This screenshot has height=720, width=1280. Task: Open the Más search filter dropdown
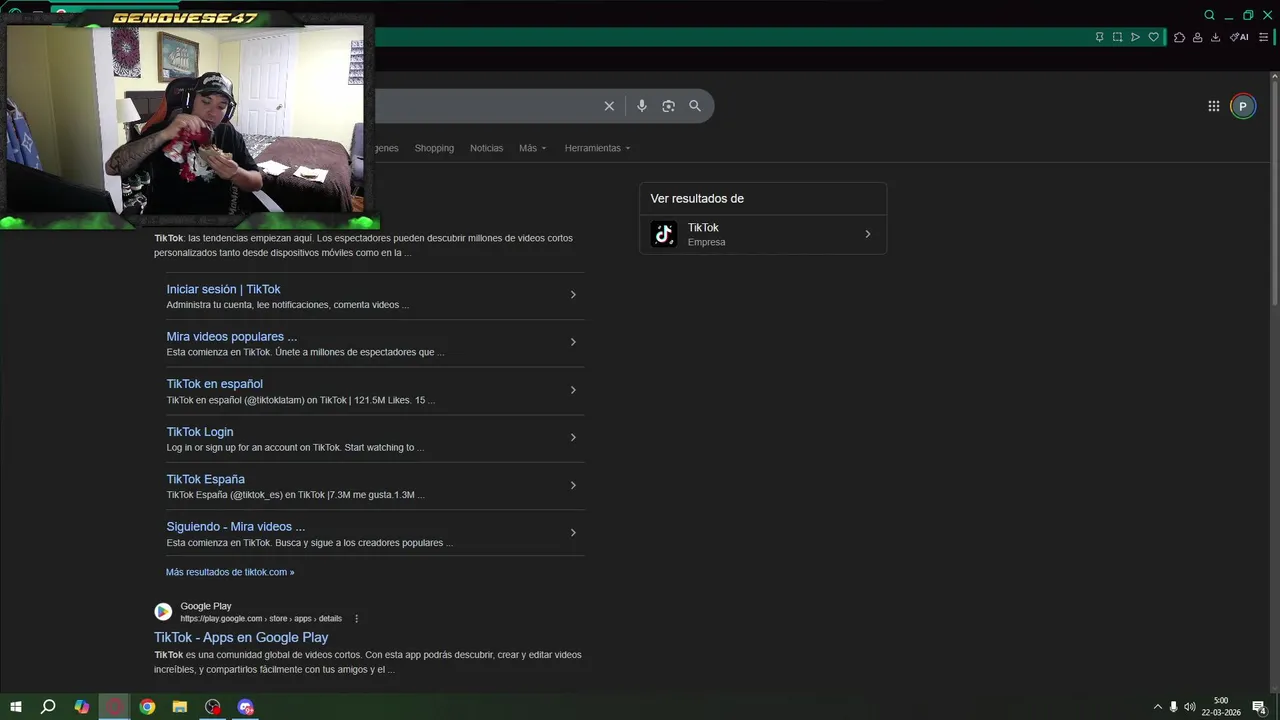pyautogui.click(x=533, y=148)
